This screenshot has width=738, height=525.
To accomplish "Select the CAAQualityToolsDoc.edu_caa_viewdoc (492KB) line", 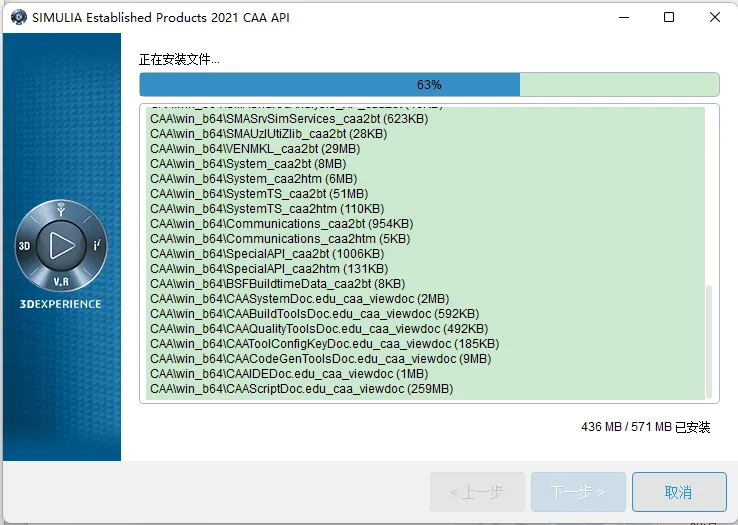I will point(319,329).
